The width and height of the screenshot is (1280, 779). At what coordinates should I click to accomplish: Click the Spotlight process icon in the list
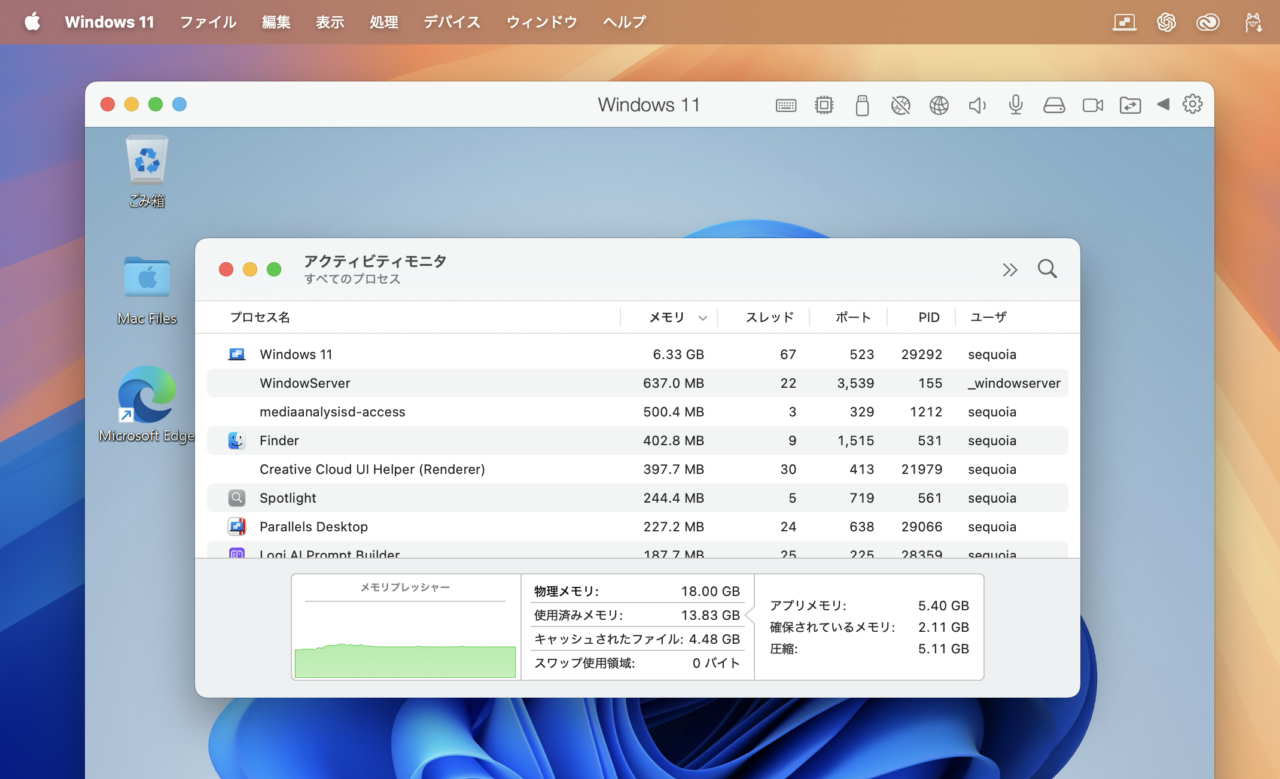[x=237, y=498]
